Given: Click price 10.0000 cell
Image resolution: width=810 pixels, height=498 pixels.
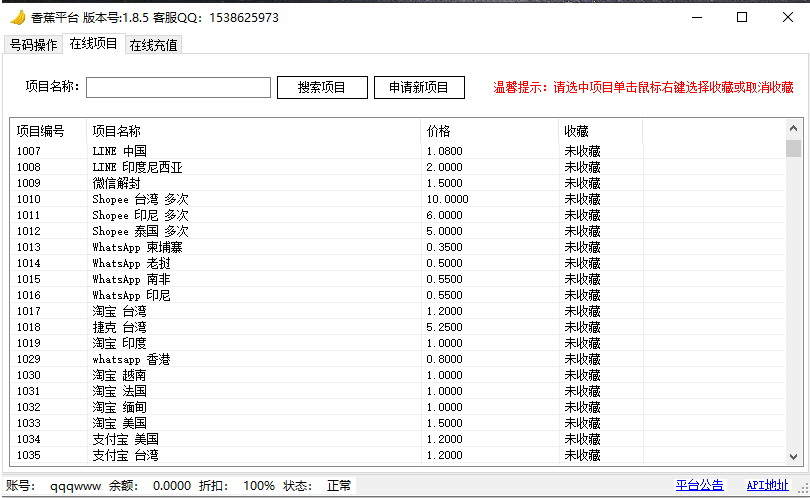Looking at the screenshot, I should tap(447, 199).
